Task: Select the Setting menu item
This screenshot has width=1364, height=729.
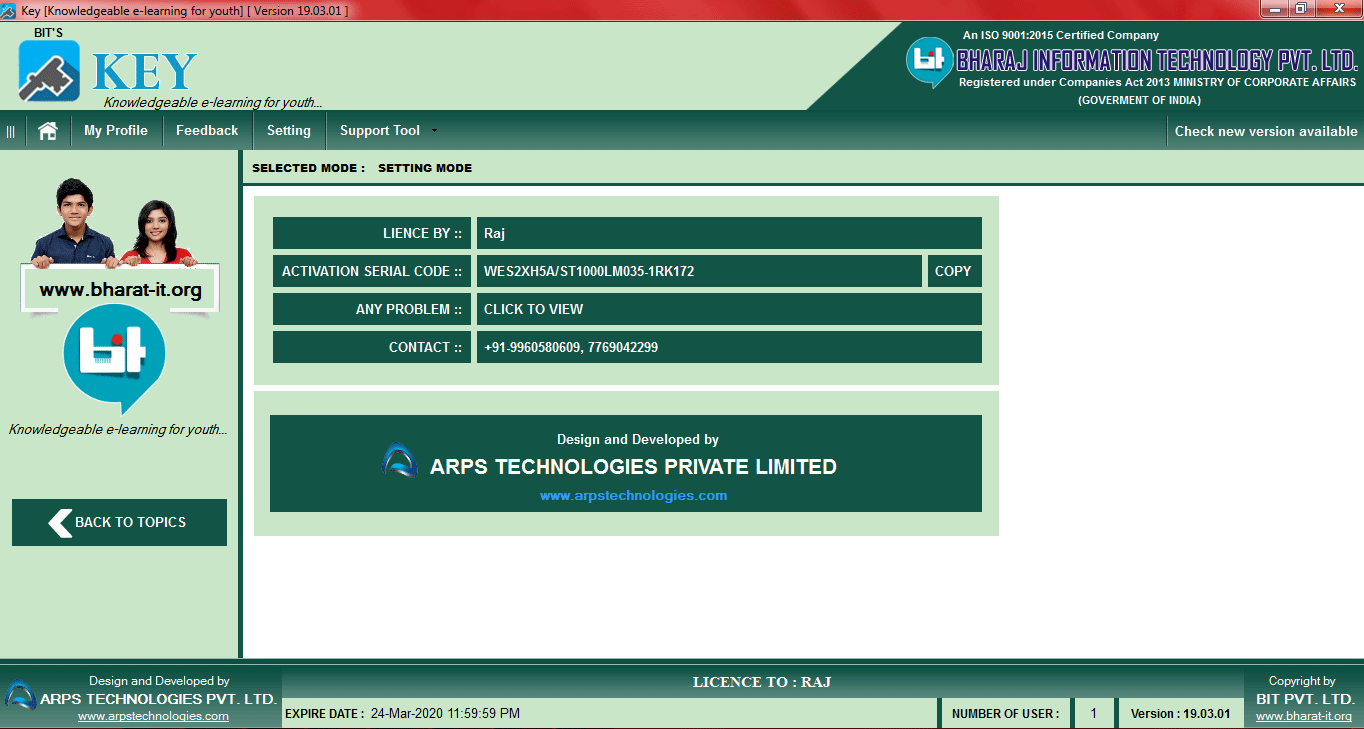Action: 289,131
